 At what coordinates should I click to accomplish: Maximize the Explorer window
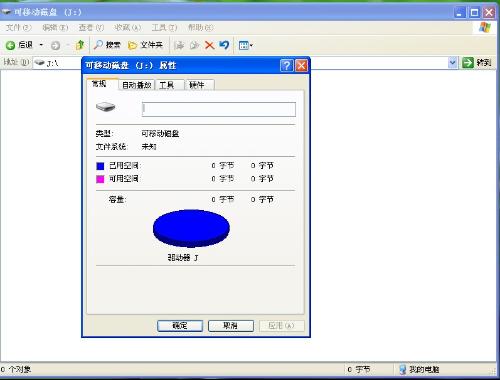pos(474,13)
